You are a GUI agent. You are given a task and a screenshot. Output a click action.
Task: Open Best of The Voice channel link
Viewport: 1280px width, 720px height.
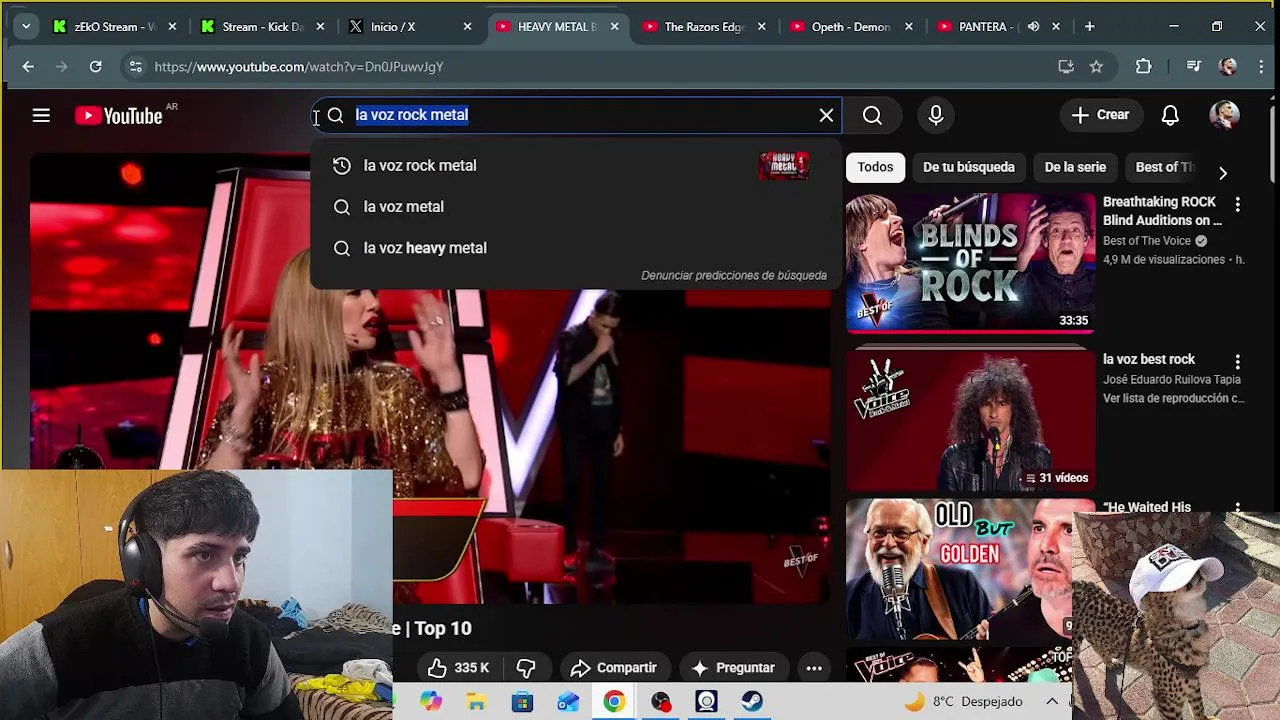[x=1147, y=241]
